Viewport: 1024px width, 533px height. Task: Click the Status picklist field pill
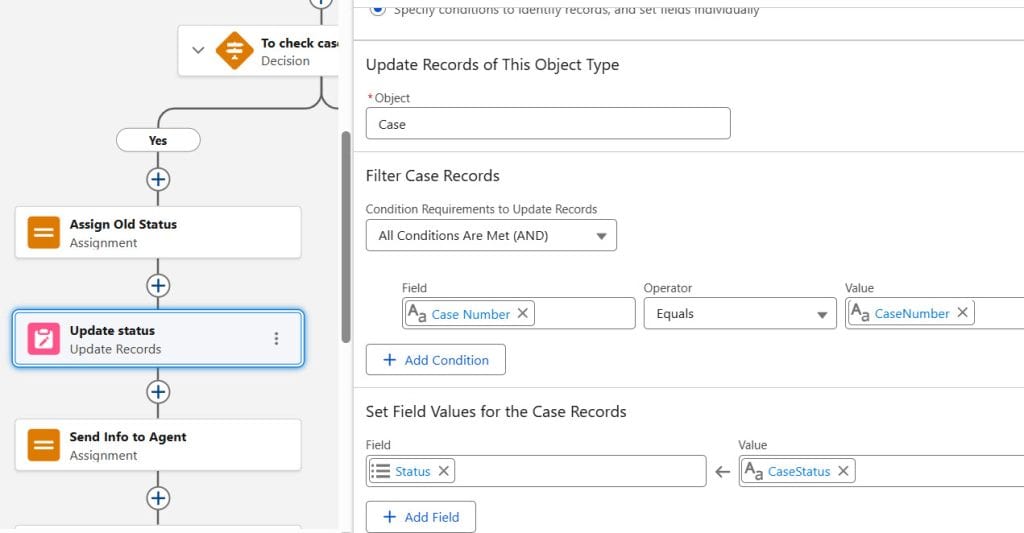[412, 471]
